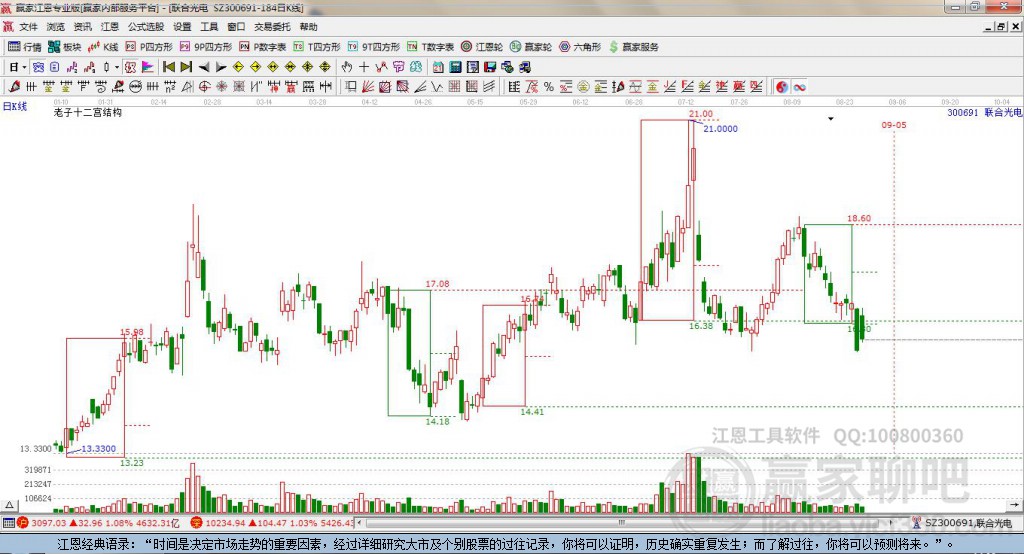
Task: Open the 工具 menu
Action: 209,27
